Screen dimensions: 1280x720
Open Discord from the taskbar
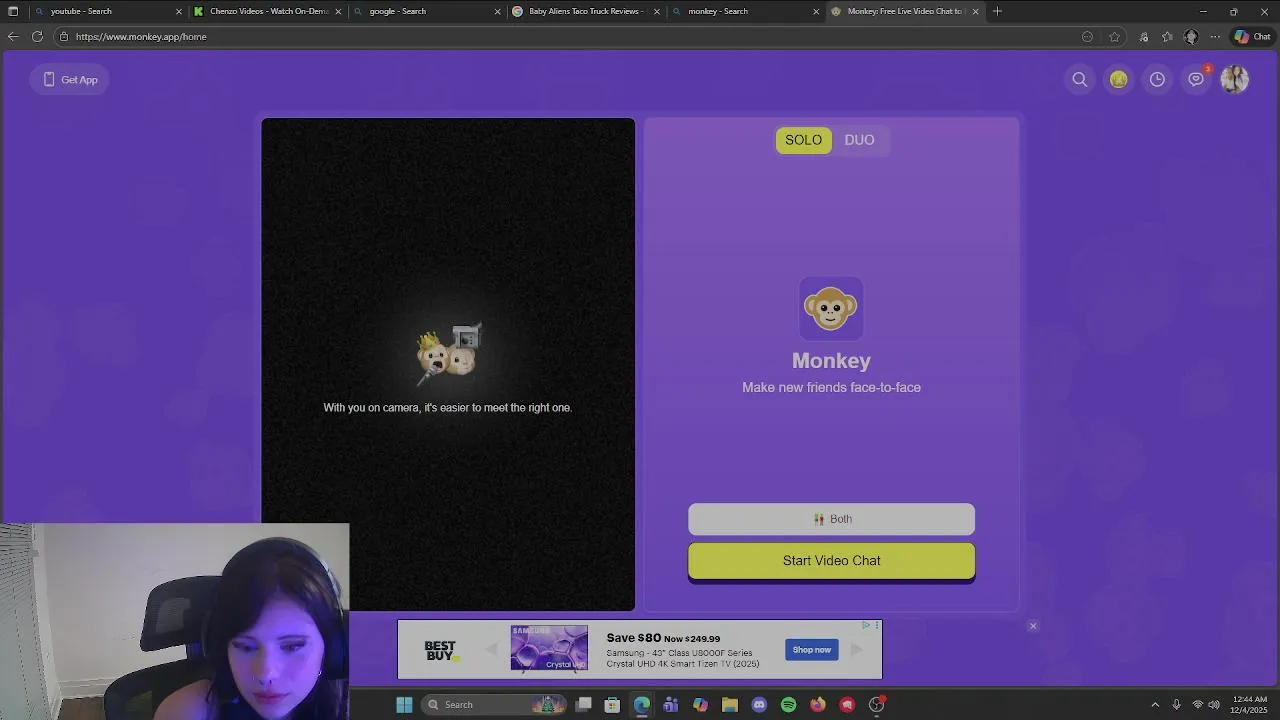point(759,705)
